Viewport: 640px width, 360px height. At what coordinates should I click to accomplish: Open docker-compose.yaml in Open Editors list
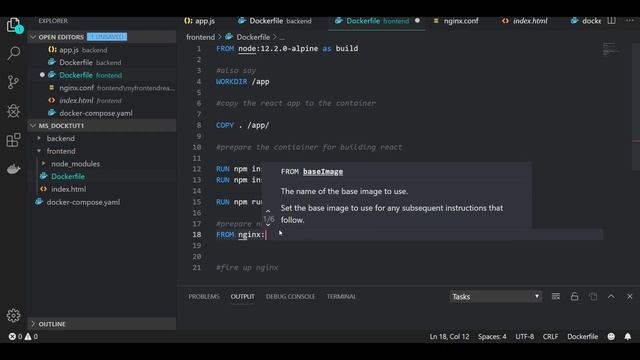pos(102,113)
